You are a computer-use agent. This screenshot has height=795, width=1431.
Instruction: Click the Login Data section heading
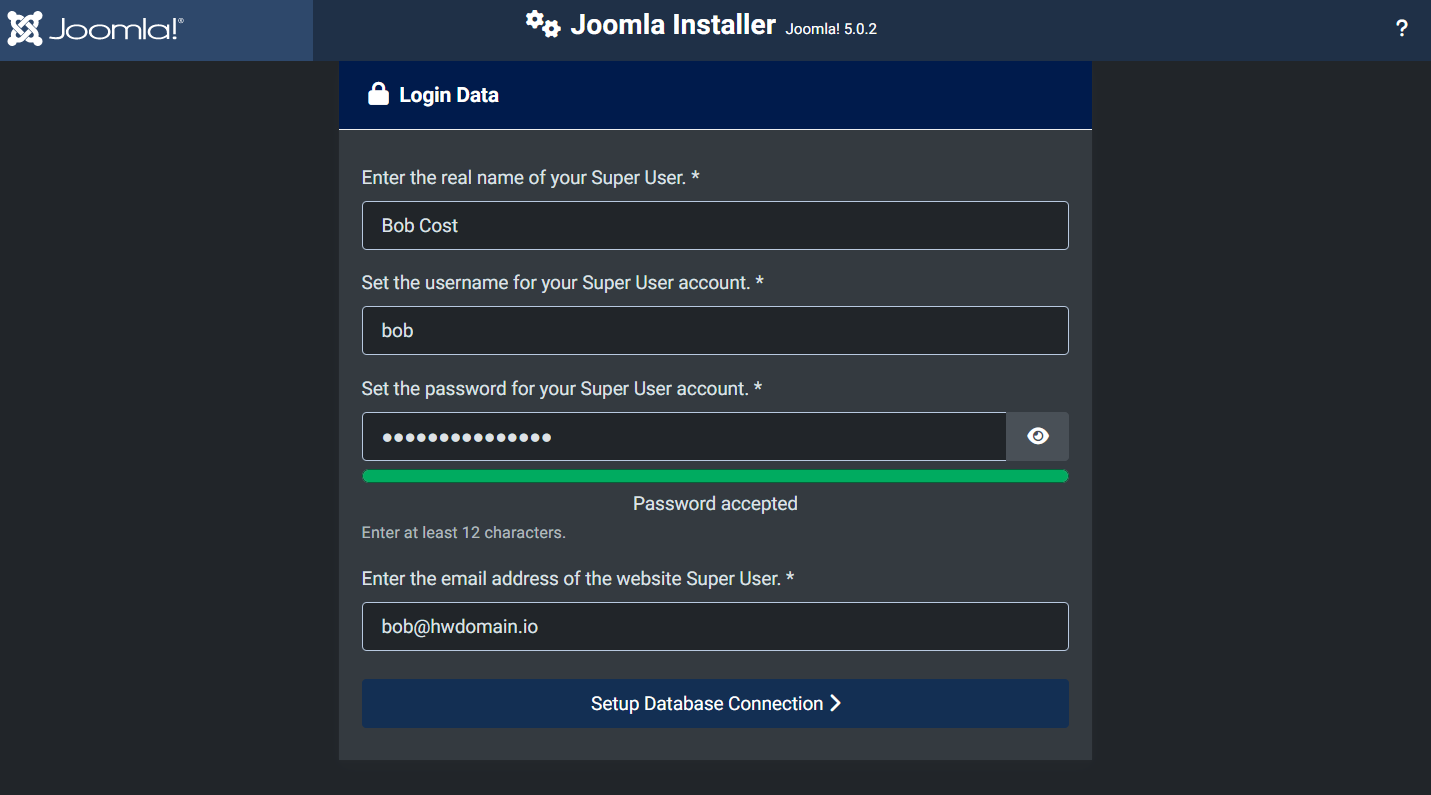coord(449,95)
